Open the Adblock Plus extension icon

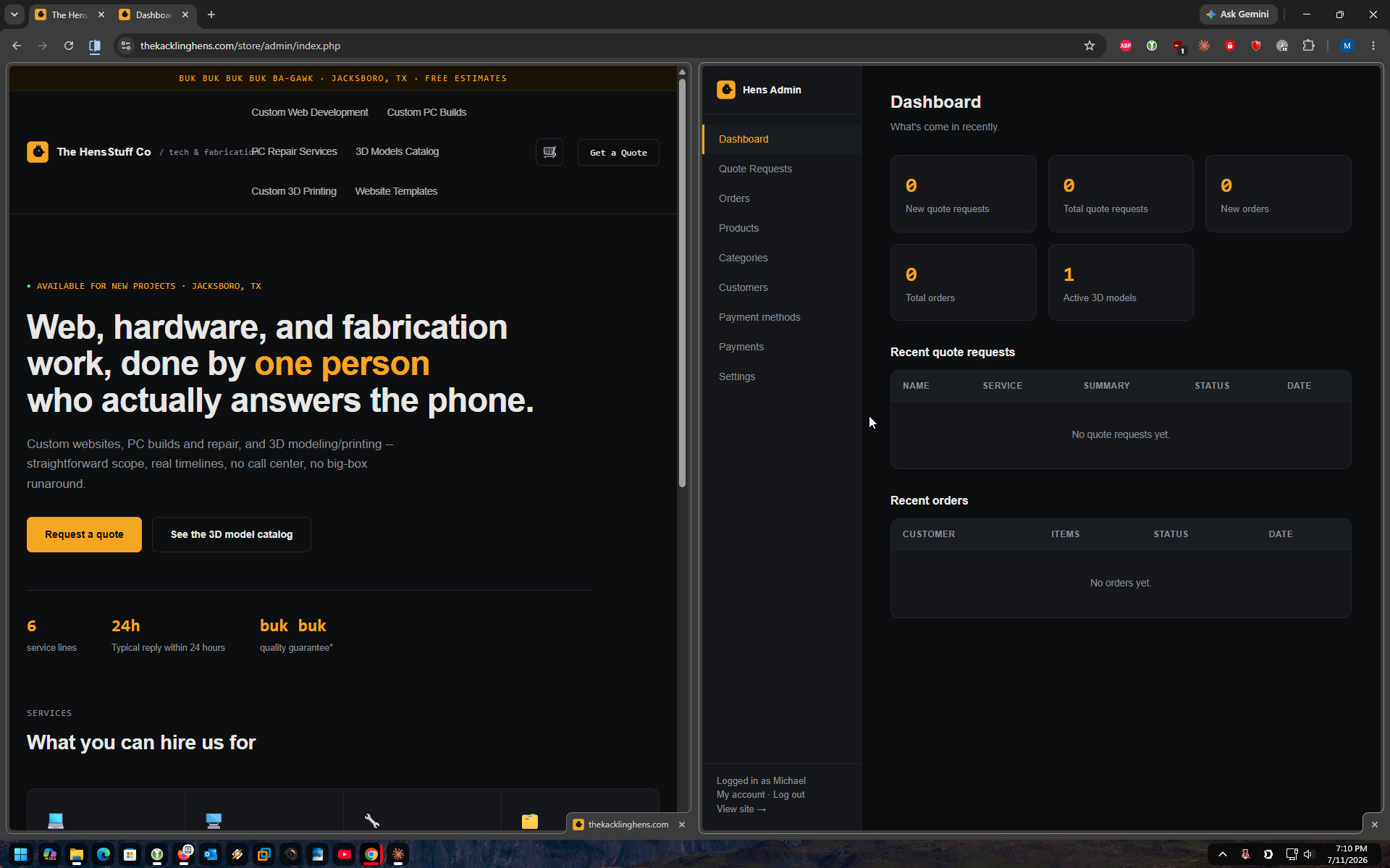(x=1126, y=46)
